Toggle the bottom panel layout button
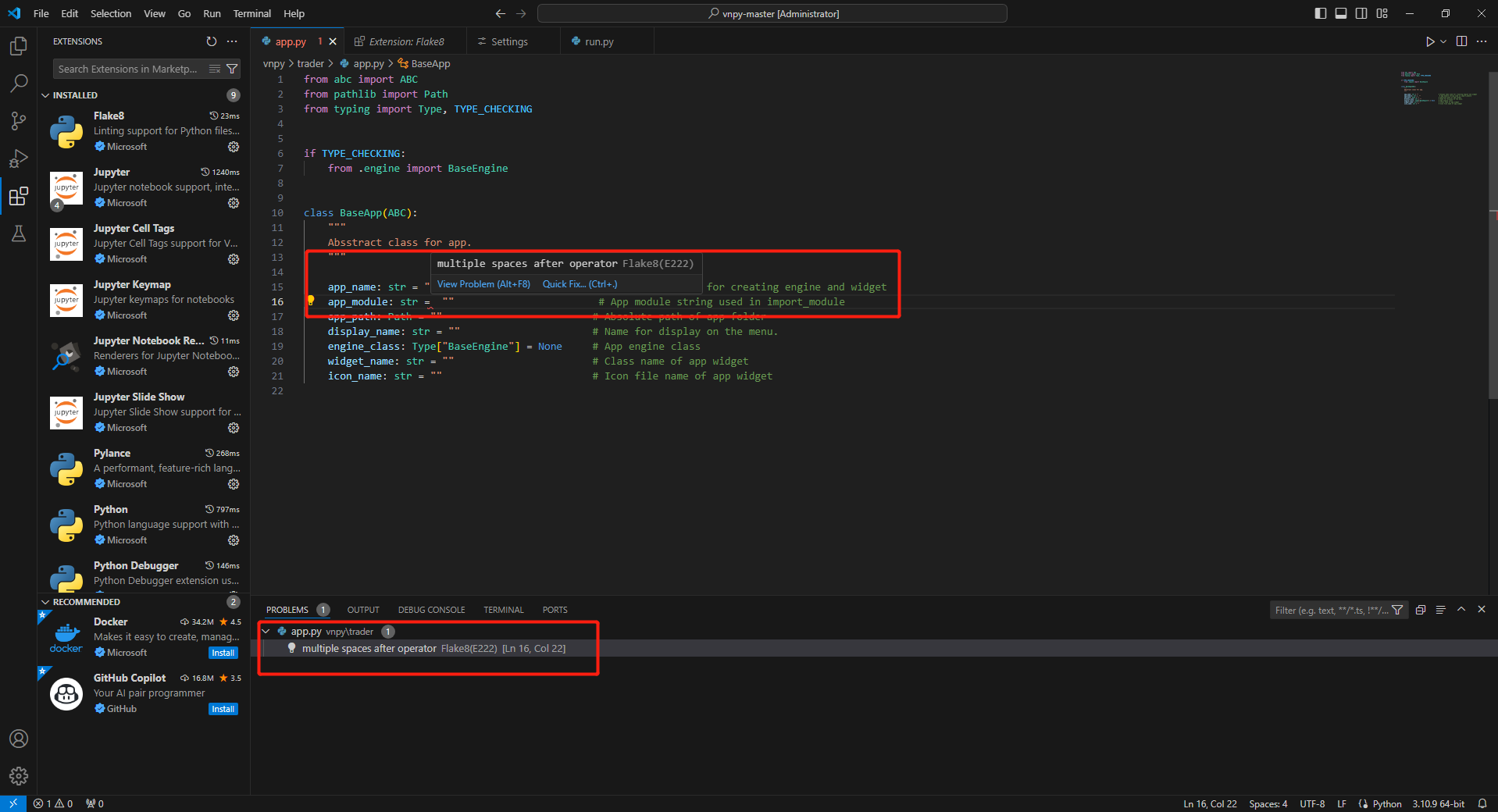Viewport: 1498px width, 812px height. pos(1341,13)
